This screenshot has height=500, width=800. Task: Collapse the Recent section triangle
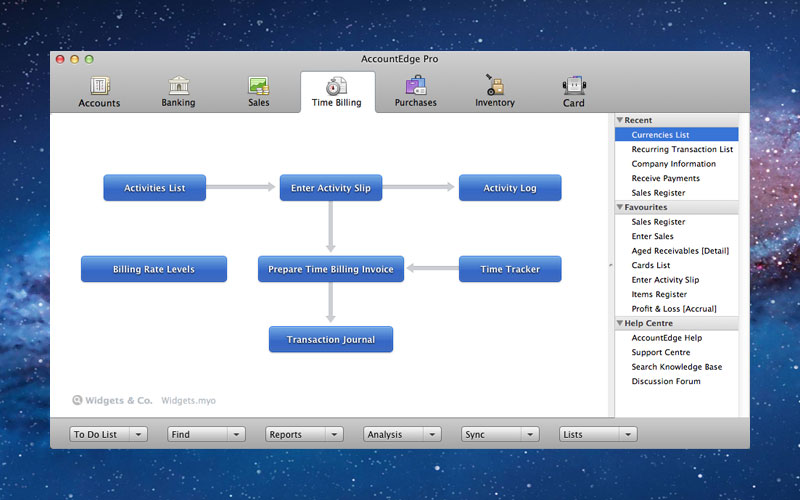pos(620,120)
